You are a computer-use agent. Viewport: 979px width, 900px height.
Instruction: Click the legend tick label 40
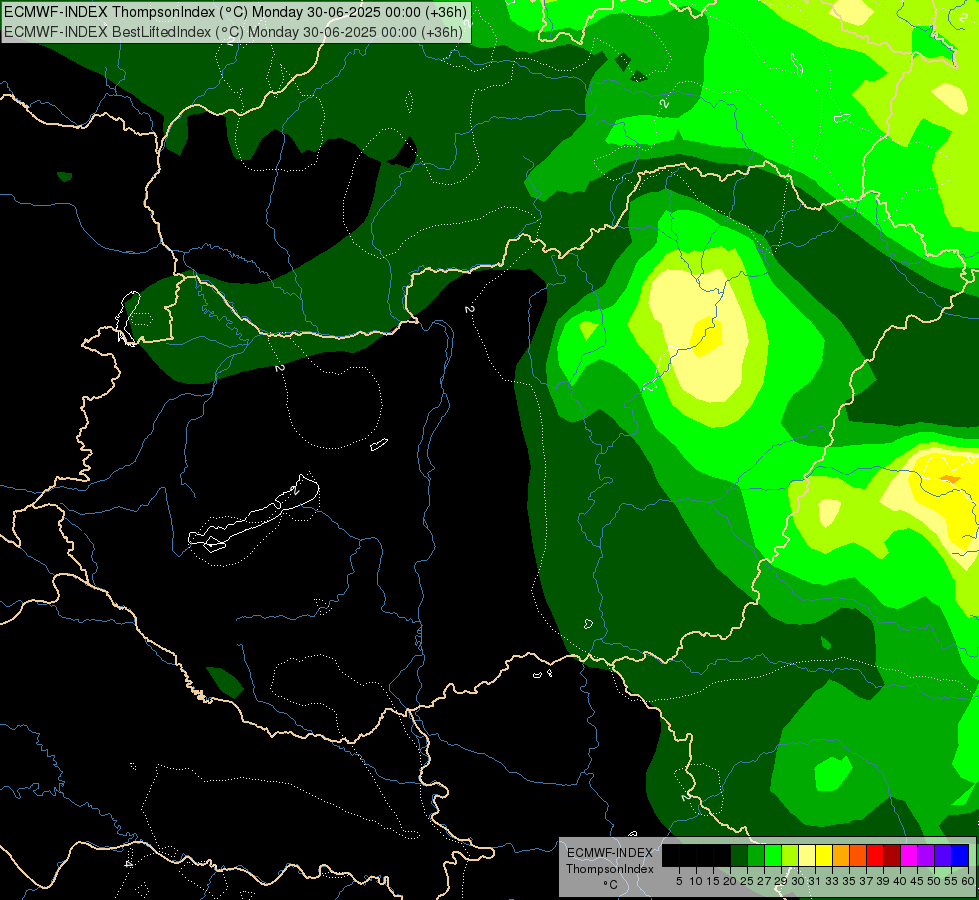(x=900, y=881)
